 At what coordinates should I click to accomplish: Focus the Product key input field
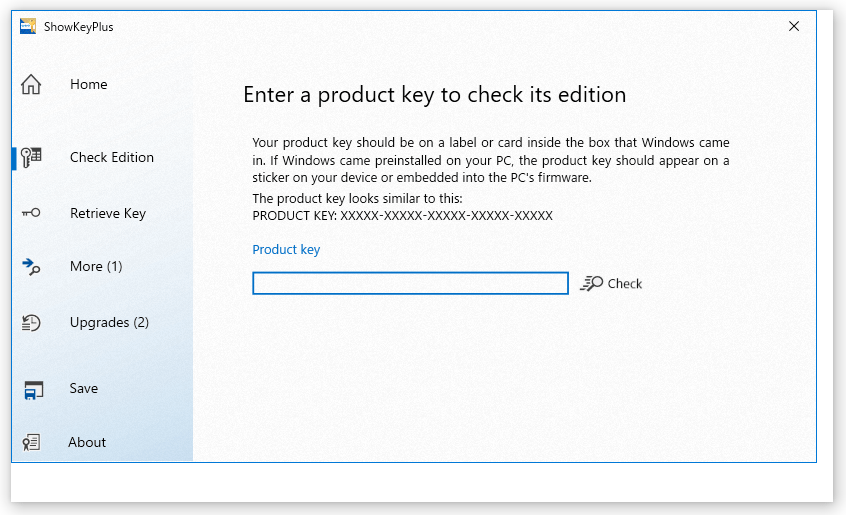[x=410, y=283]
